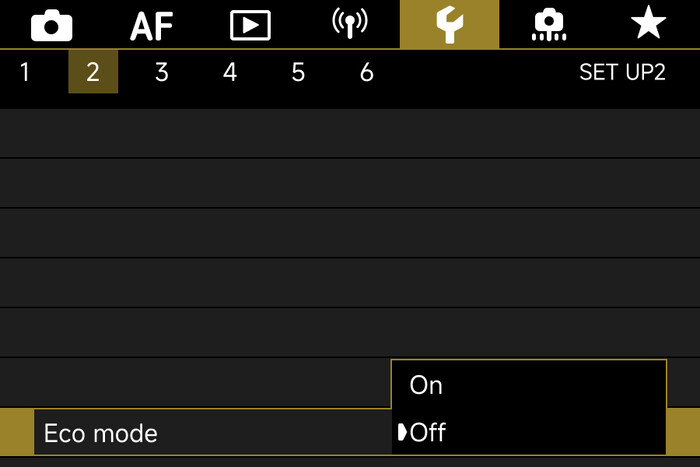Select set-up page 2 tab

pyautogui.click(x=93, y=73)
